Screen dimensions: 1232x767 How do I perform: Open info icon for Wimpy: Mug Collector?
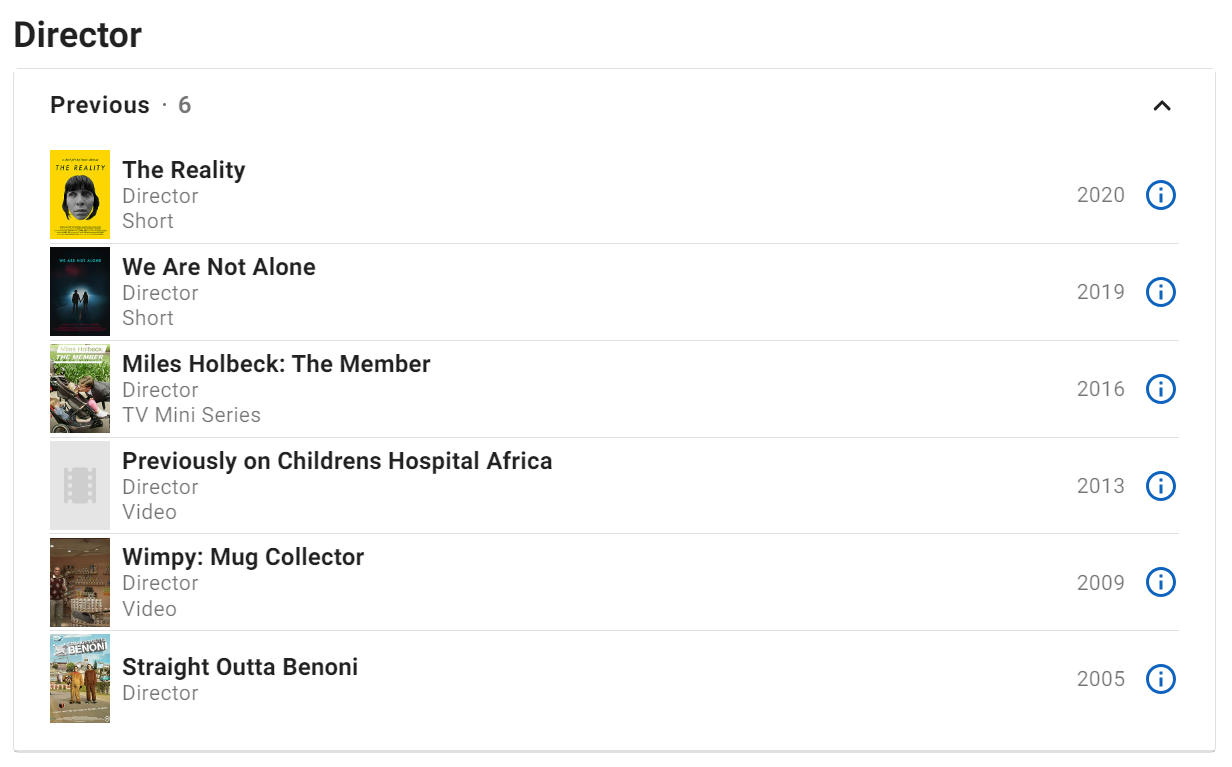point(1160,582)
